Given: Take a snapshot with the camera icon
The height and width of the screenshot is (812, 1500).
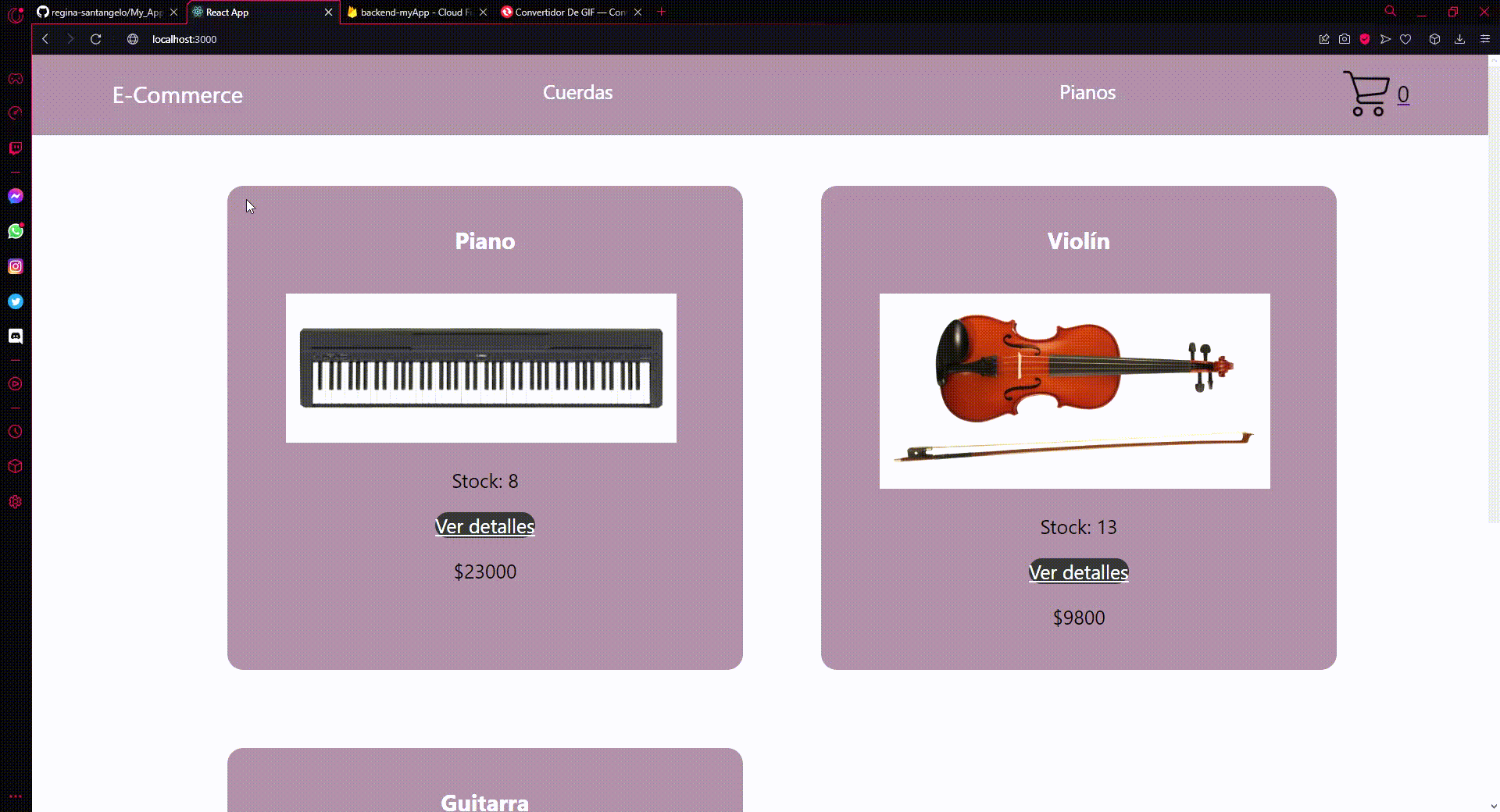Looking at the screenshot, I should (1344, 39).
